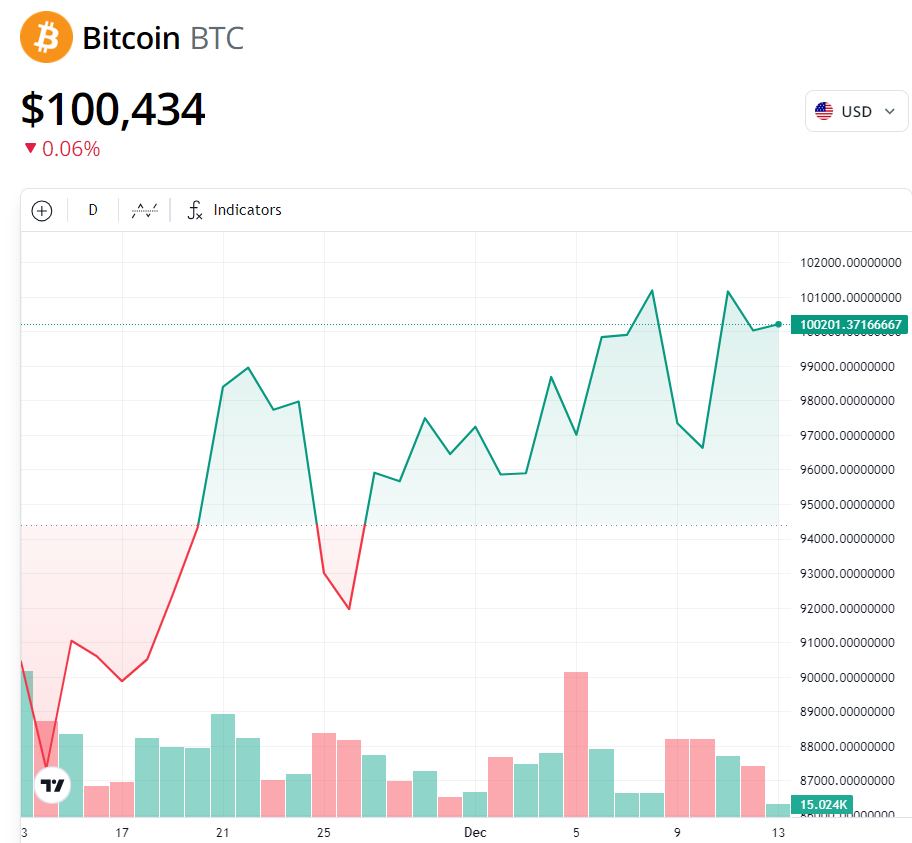Screen dimensions: 912x843
Task: Click the 88000.00000000 price axis label
Action: (847, 746)
